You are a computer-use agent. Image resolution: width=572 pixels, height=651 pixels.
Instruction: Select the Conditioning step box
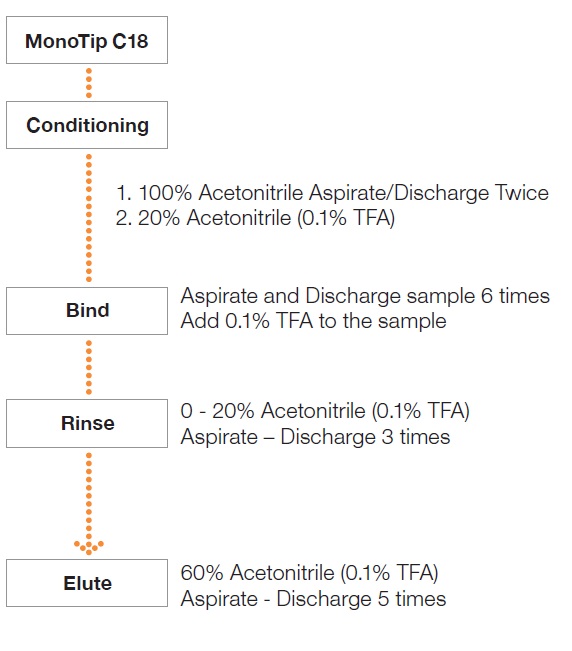87,125
